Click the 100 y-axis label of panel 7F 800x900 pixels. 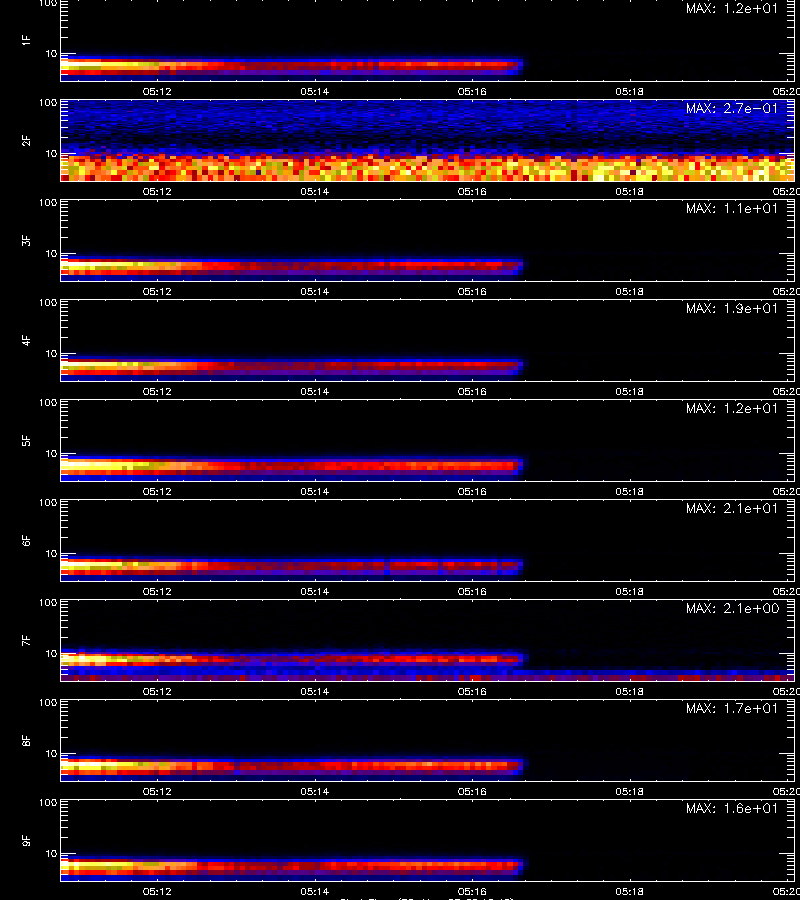[48, 603]
